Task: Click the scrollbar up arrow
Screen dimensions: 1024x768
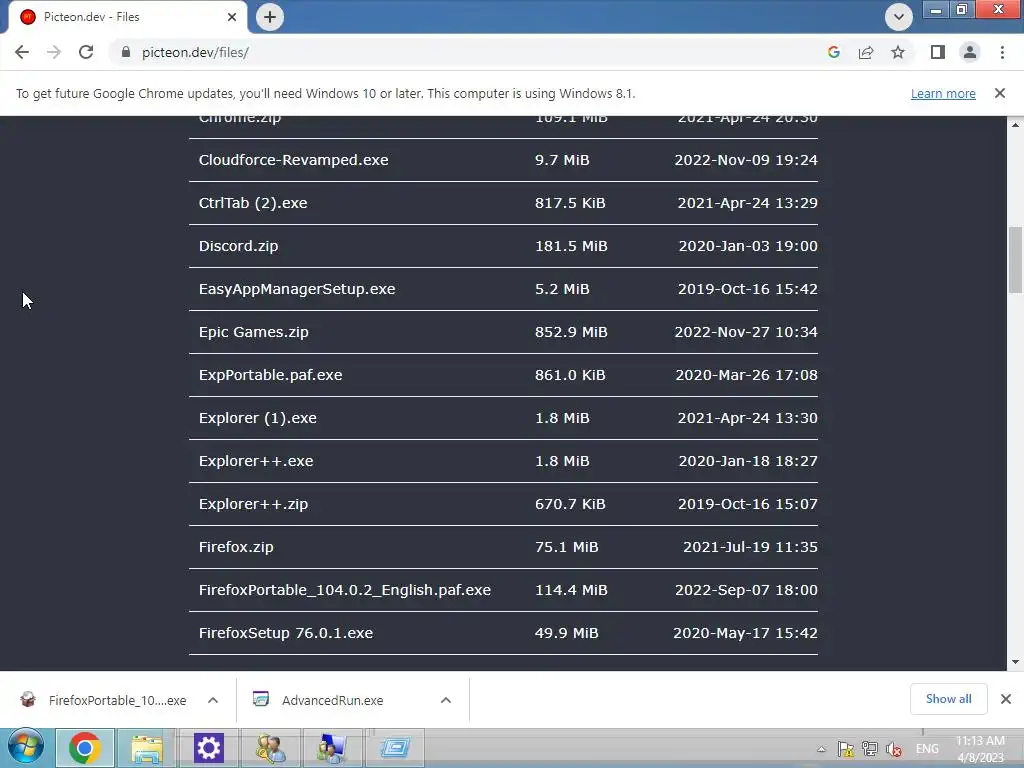Action: (x=1015, y=125)
